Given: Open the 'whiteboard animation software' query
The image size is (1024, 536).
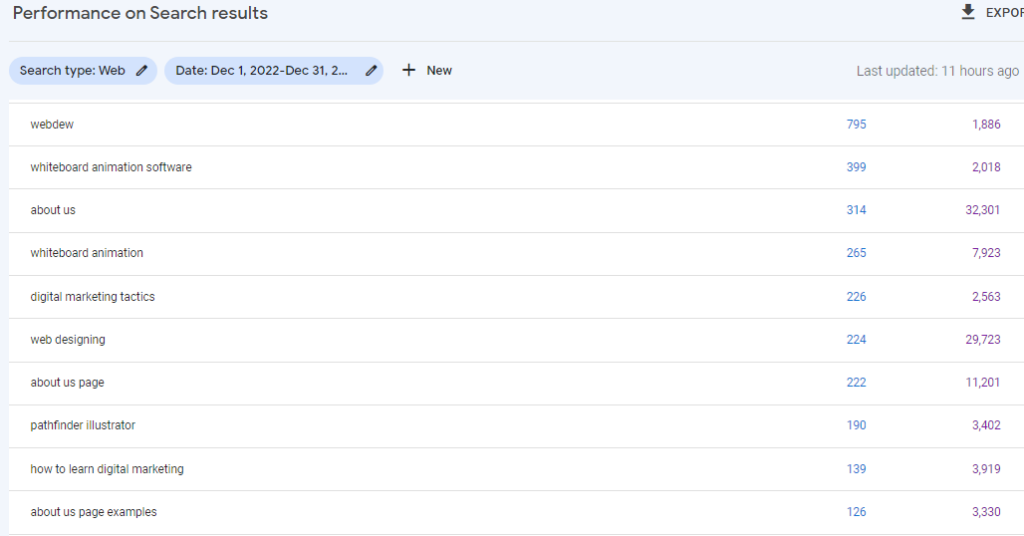Looking at the screenshot, I should click(111, 168).
